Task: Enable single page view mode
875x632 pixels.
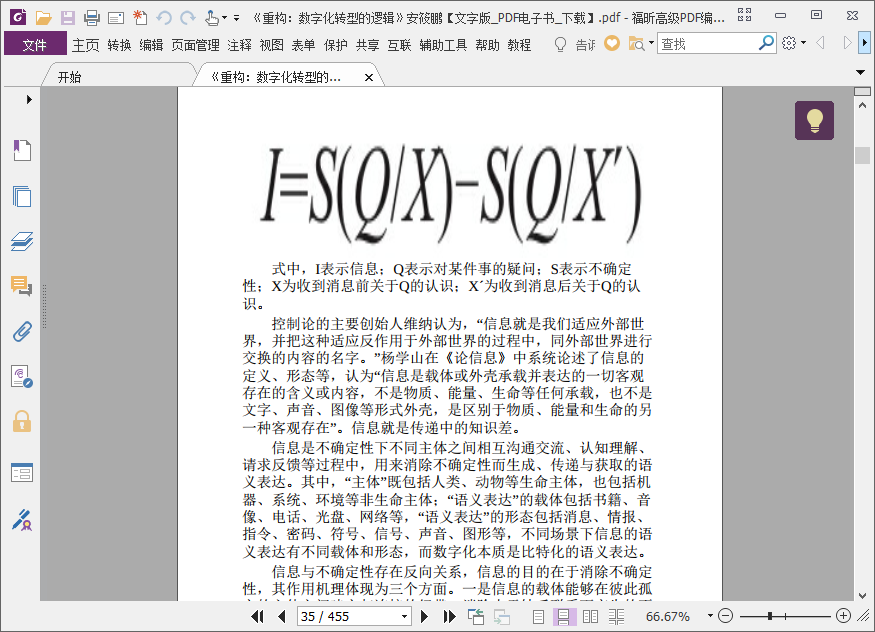Action: pos(538,616)
